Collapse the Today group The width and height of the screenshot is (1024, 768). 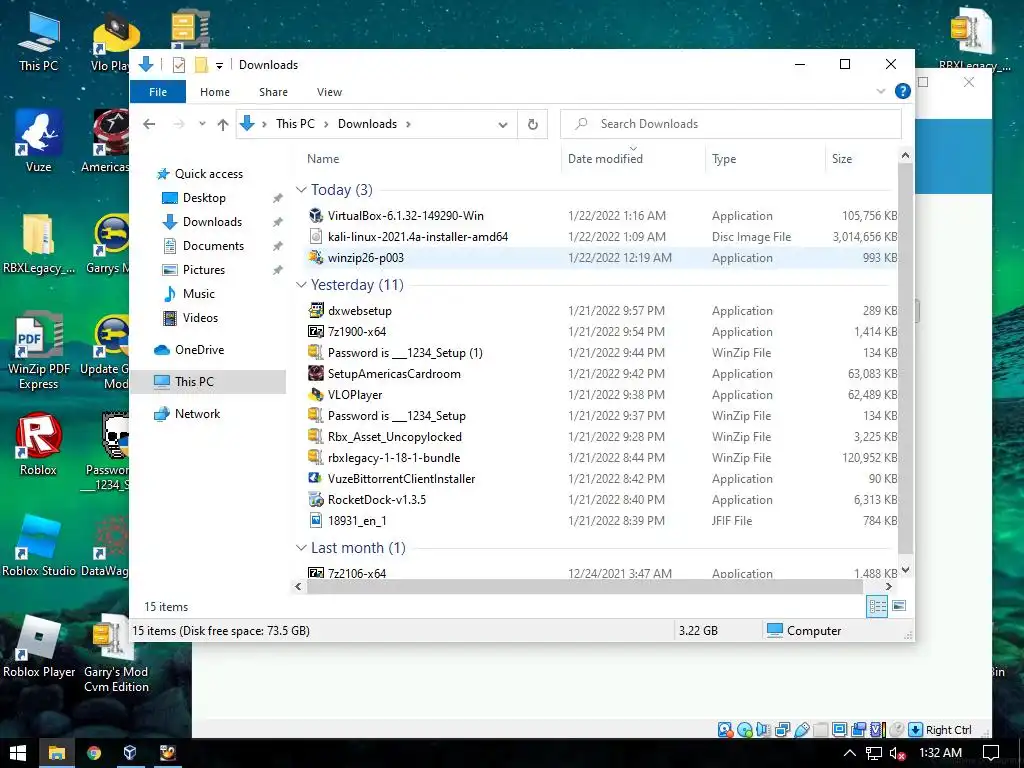[301, 190]
